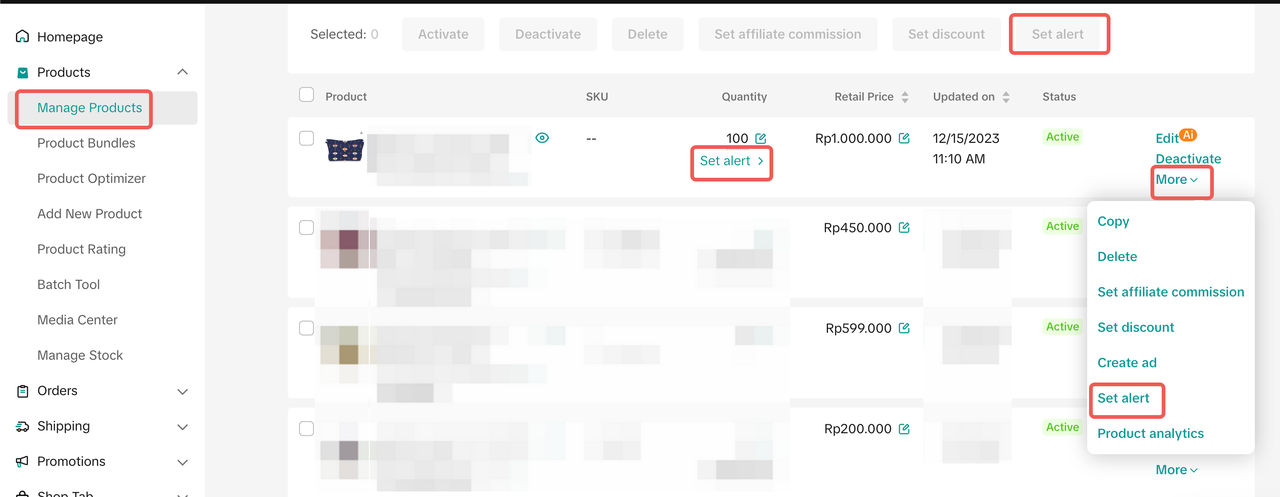Open More dropdown for first product
This screenshot has height=497, width=1280.
pos(1177,180)
